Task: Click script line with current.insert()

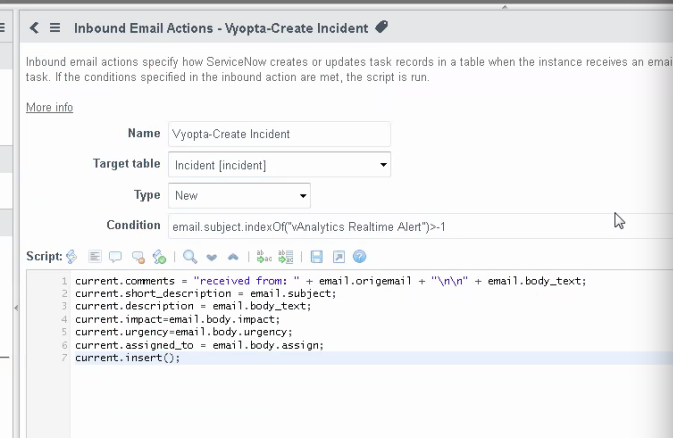Action: tap(128, 358)
